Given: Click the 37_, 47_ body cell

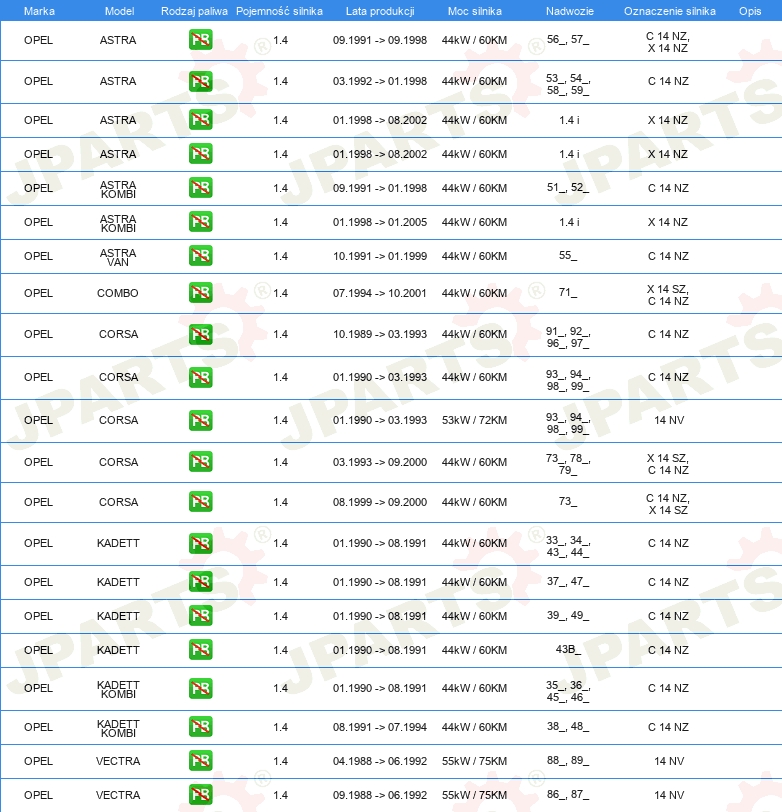Looking at the screenshot, I should click(568, 582).
